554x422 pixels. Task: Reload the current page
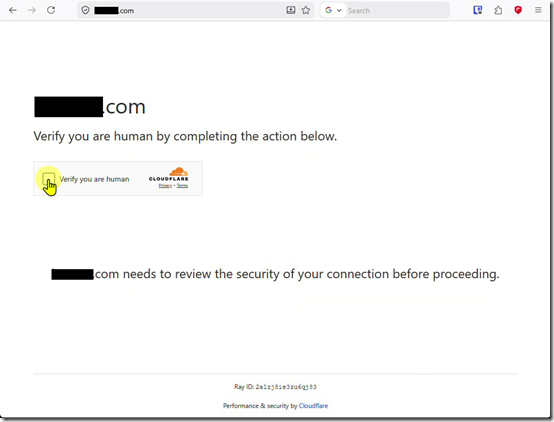click(x=51, y=10)
